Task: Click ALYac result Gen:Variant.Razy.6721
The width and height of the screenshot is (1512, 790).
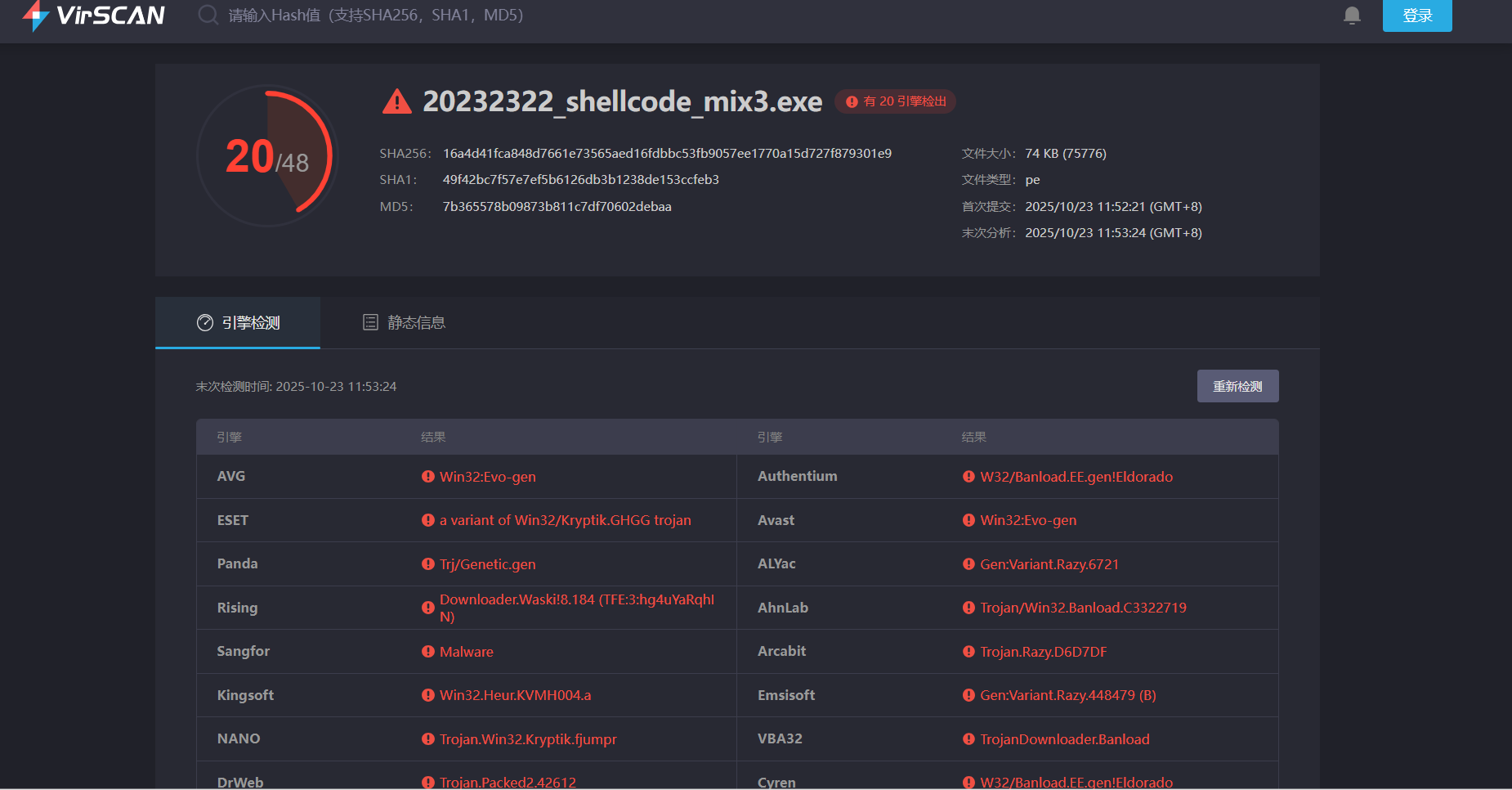Action: 1049,564
